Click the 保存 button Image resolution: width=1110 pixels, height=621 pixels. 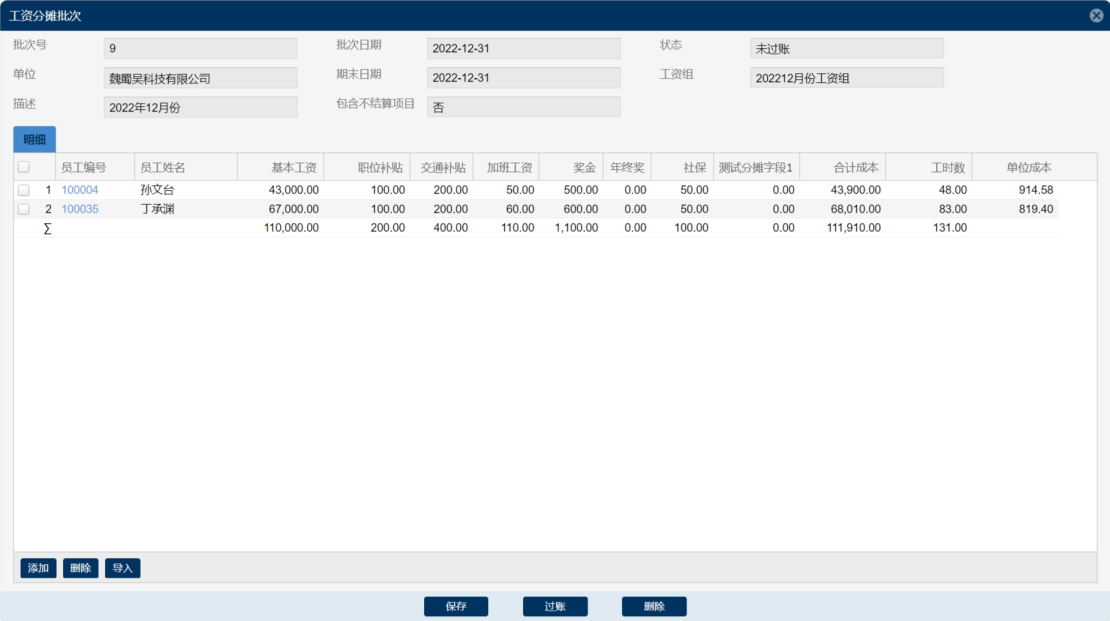tap(456, 606)
